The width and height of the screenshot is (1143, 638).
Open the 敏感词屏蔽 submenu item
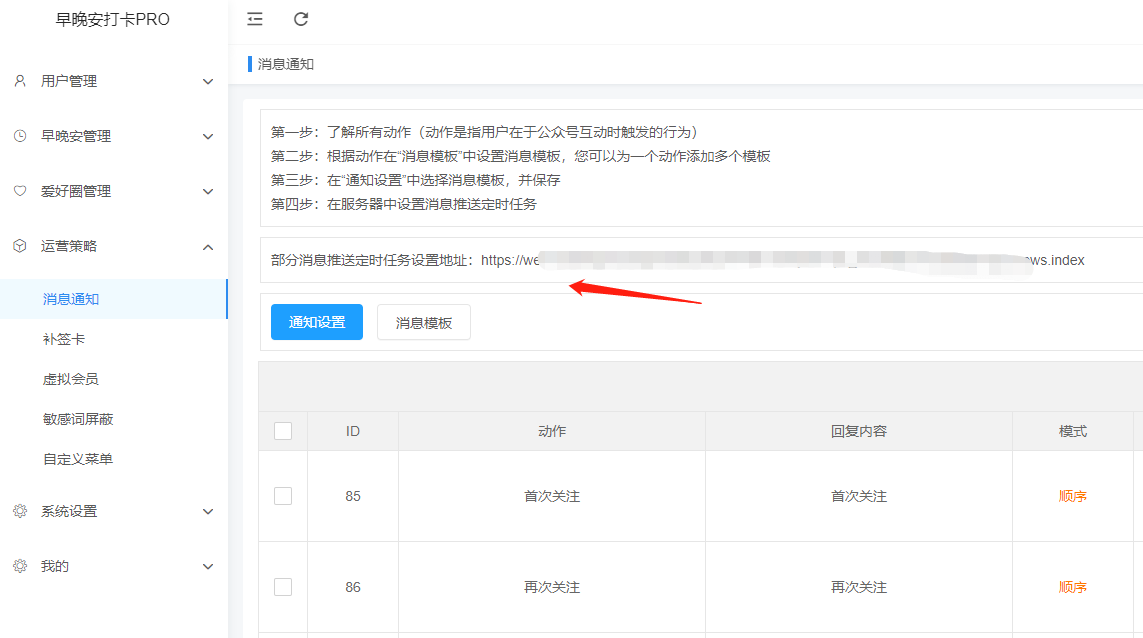[x=78, y=419]
